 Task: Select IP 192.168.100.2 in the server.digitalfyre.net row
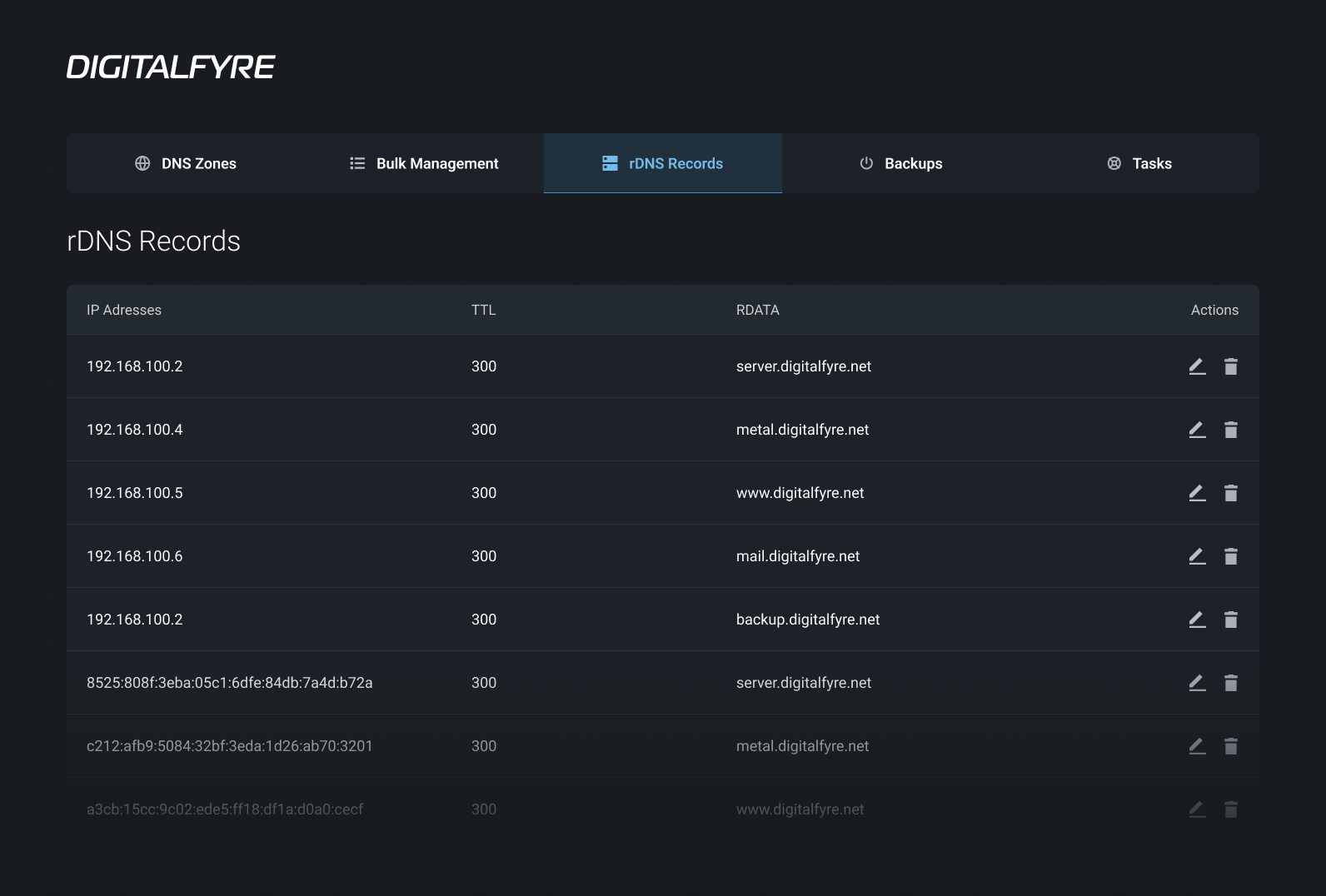click(x=135, y=366)
